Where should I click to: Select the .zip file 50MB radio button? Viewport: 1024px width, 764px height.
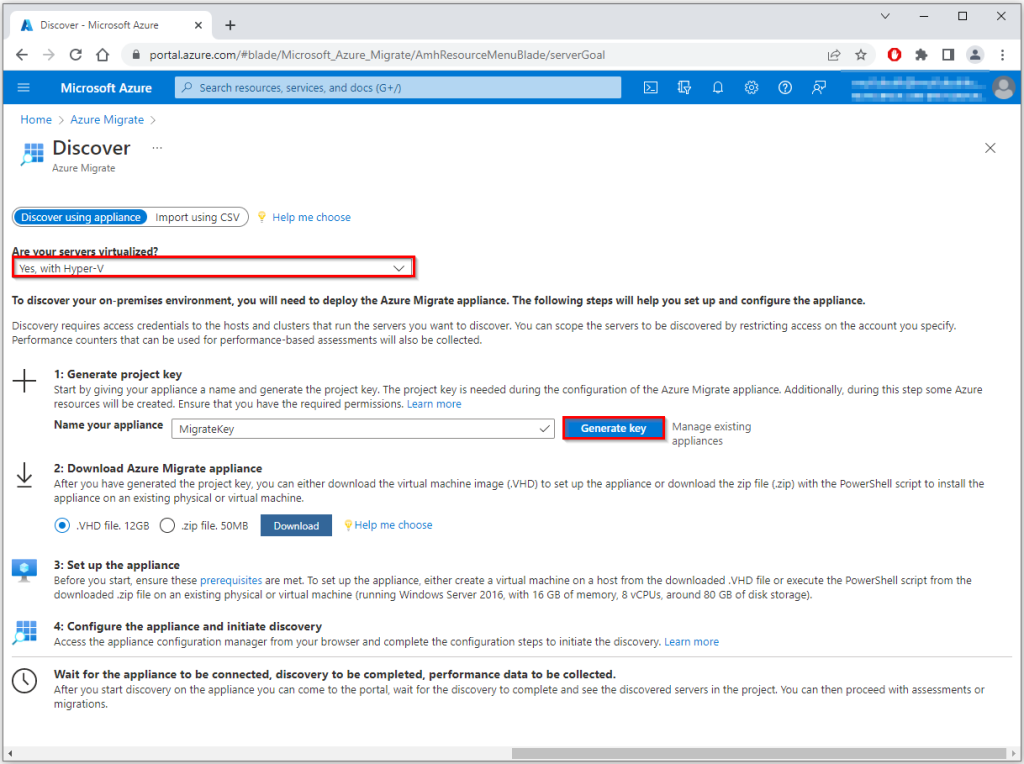pos(167,526)
